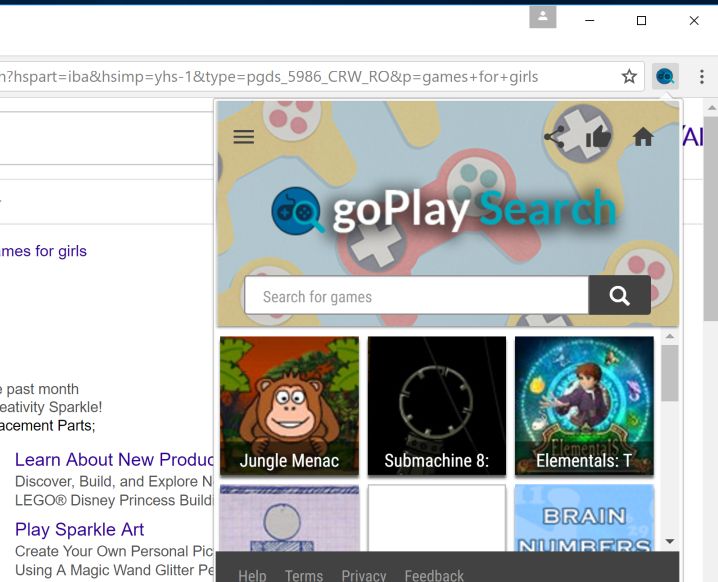Viewport: 718px width, 582px height.
Task: Click the games for girls link
Action: pyautogui.click(x=43, y=251)
